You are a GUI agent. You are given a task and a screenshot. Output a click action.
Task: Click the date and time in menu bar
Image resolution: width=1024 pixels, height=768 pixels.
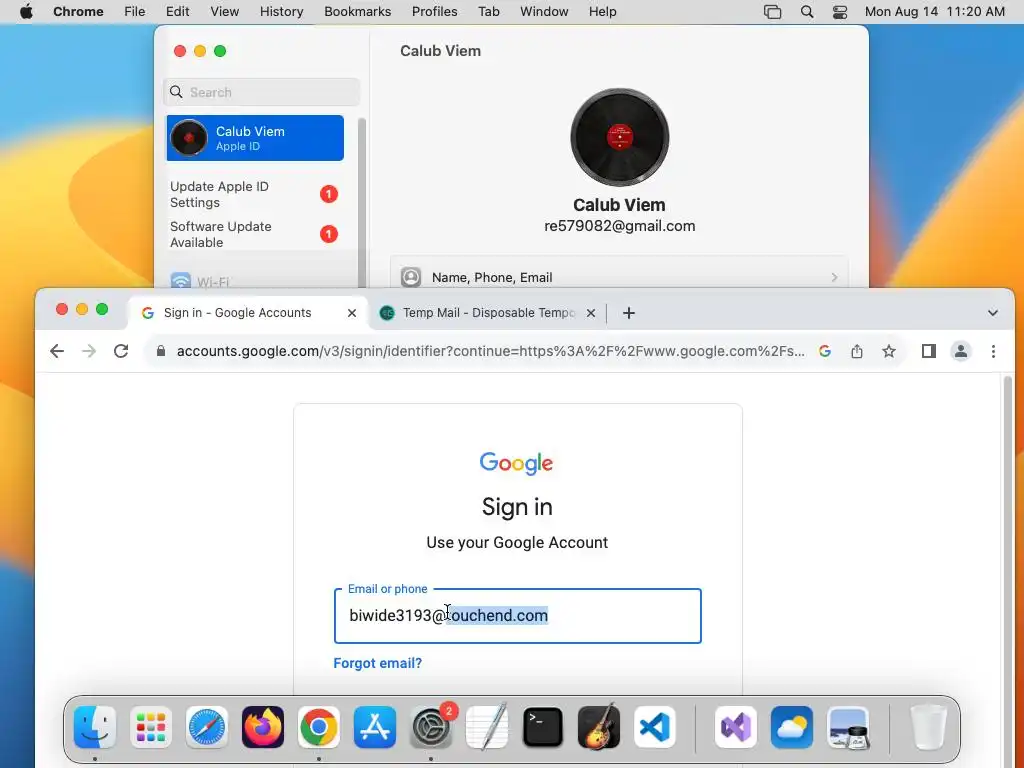(x=935, y=12)
